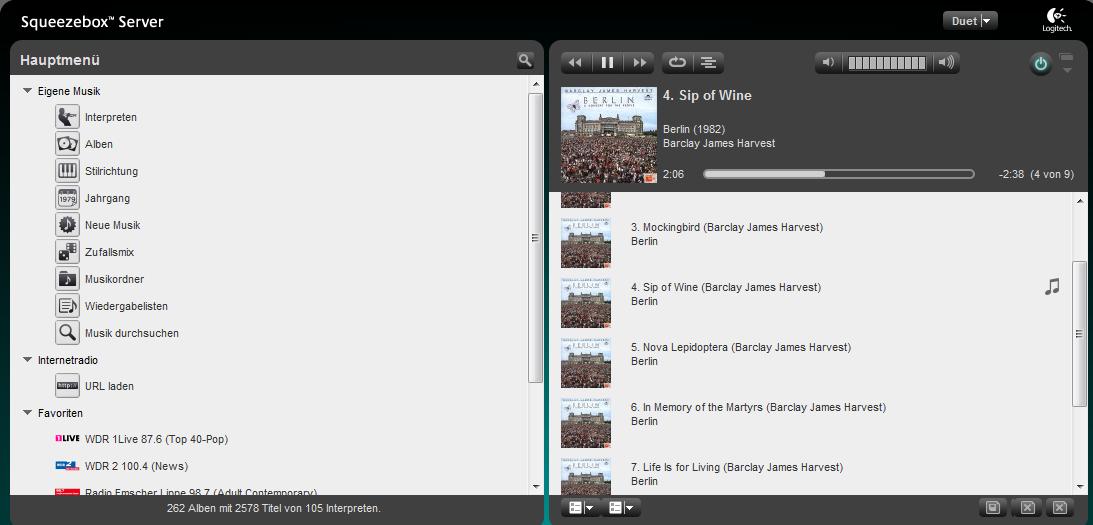Open Musikordner folder icon

tap(67, 279)
